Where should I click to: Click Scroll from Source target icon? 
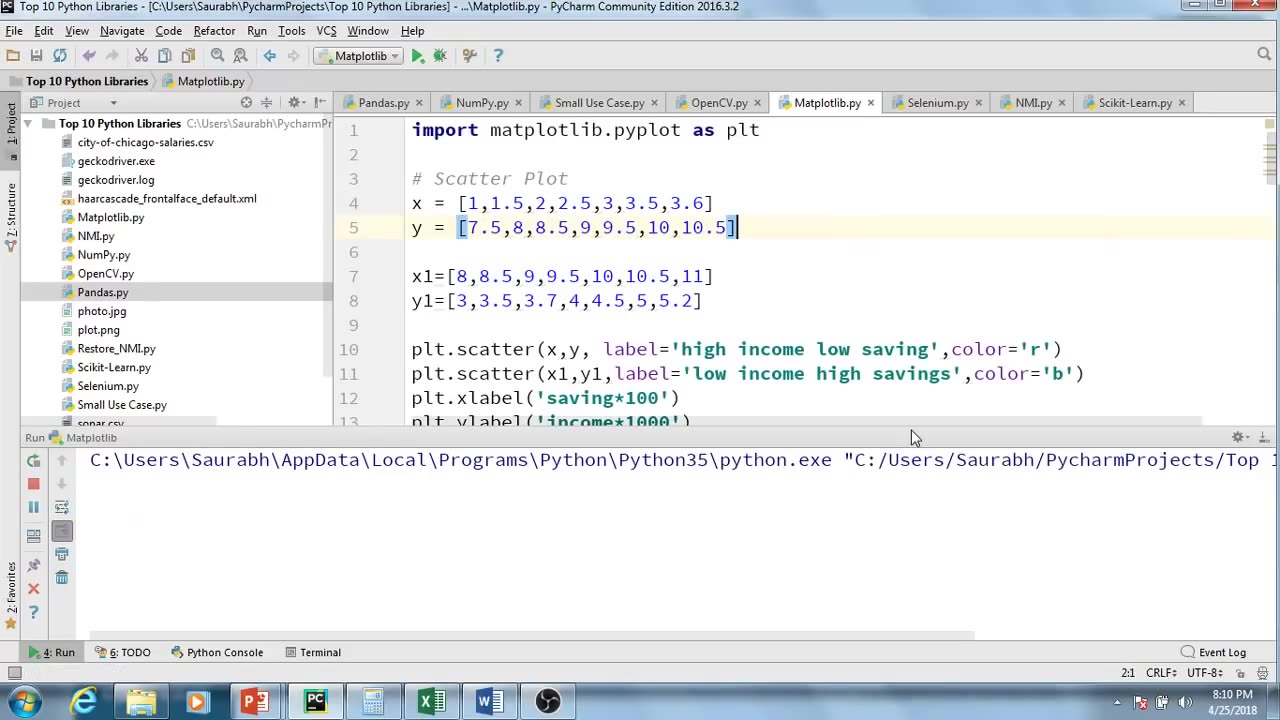point(246,102)
